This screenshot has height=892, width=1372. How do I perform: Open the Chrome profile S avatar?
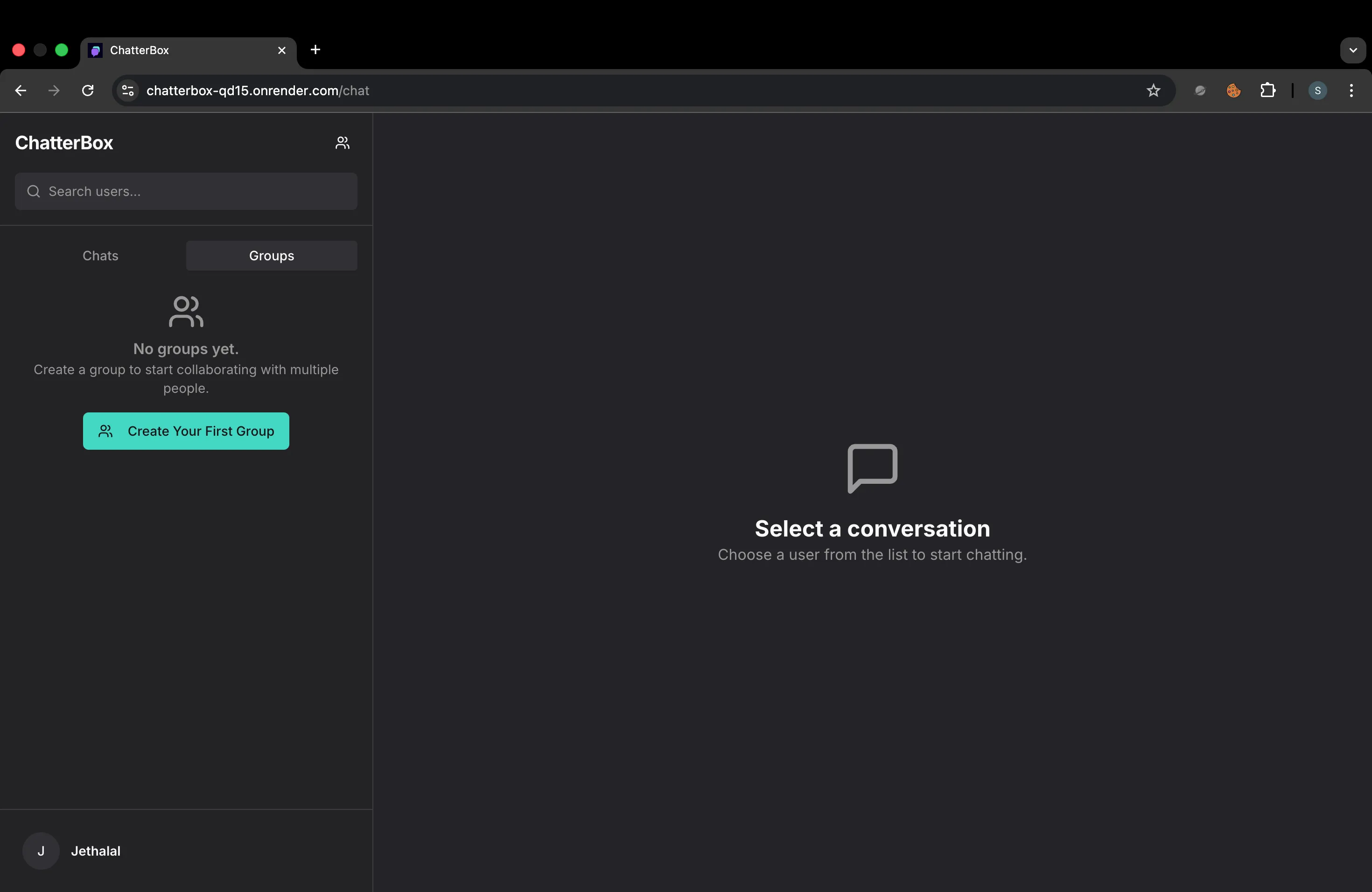1318,91
